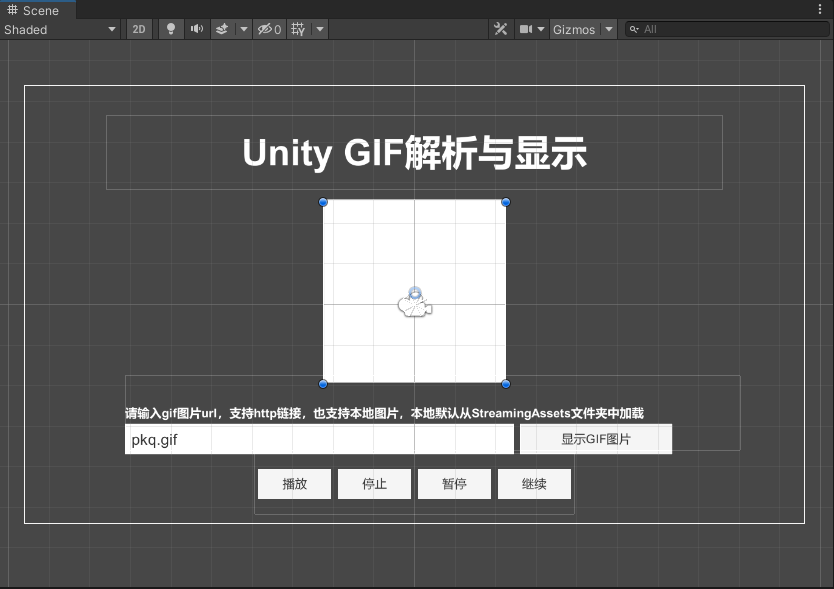
Task: Open the Gizmos dropdown arrow
Action: tap(608, 29)
